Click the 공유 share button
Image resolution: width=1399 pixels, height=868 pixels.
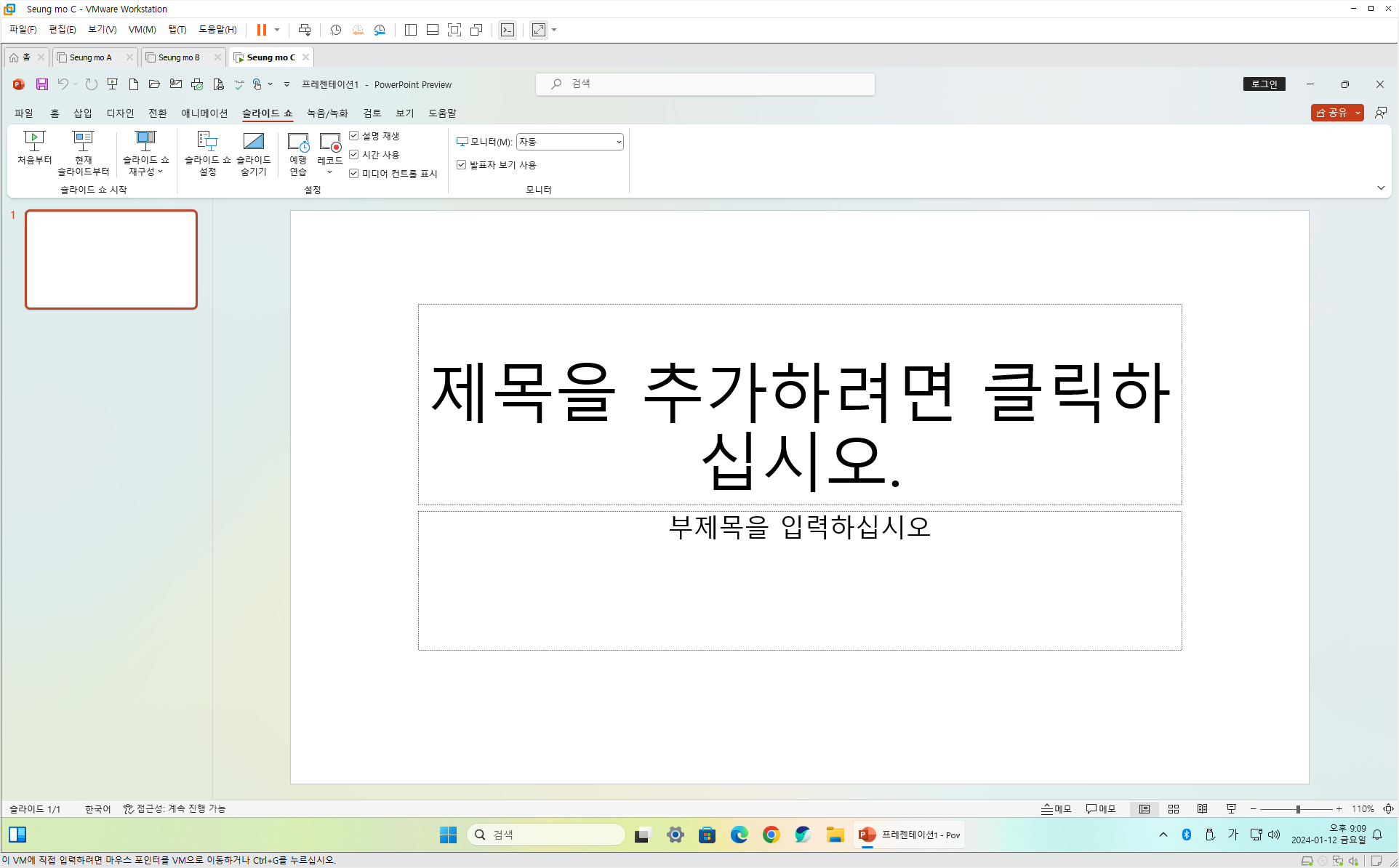click(1332, 113)
